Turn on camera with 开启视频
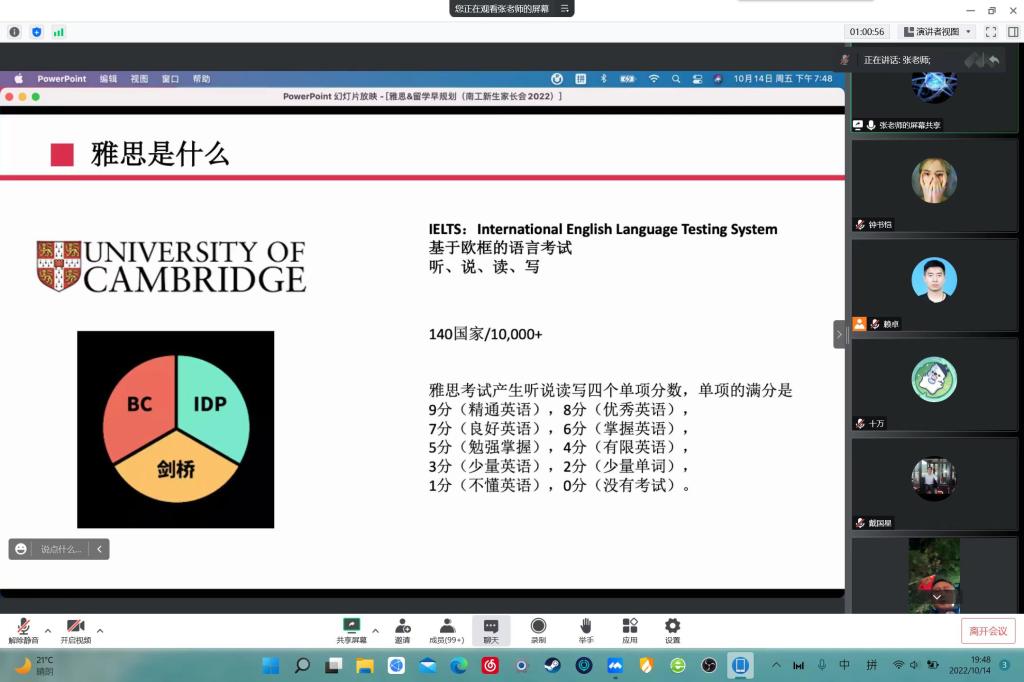Viewport: 1024px width, 682px height. pyautogui.click(x=75, y=630)
